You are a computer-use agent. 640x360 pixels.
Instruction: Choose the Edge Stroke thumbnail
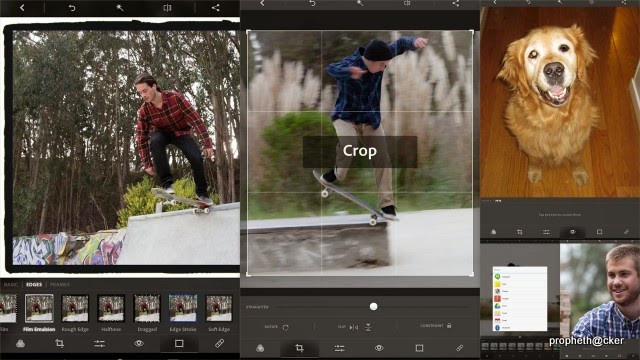pyautogui.click(x=183, y=309)
